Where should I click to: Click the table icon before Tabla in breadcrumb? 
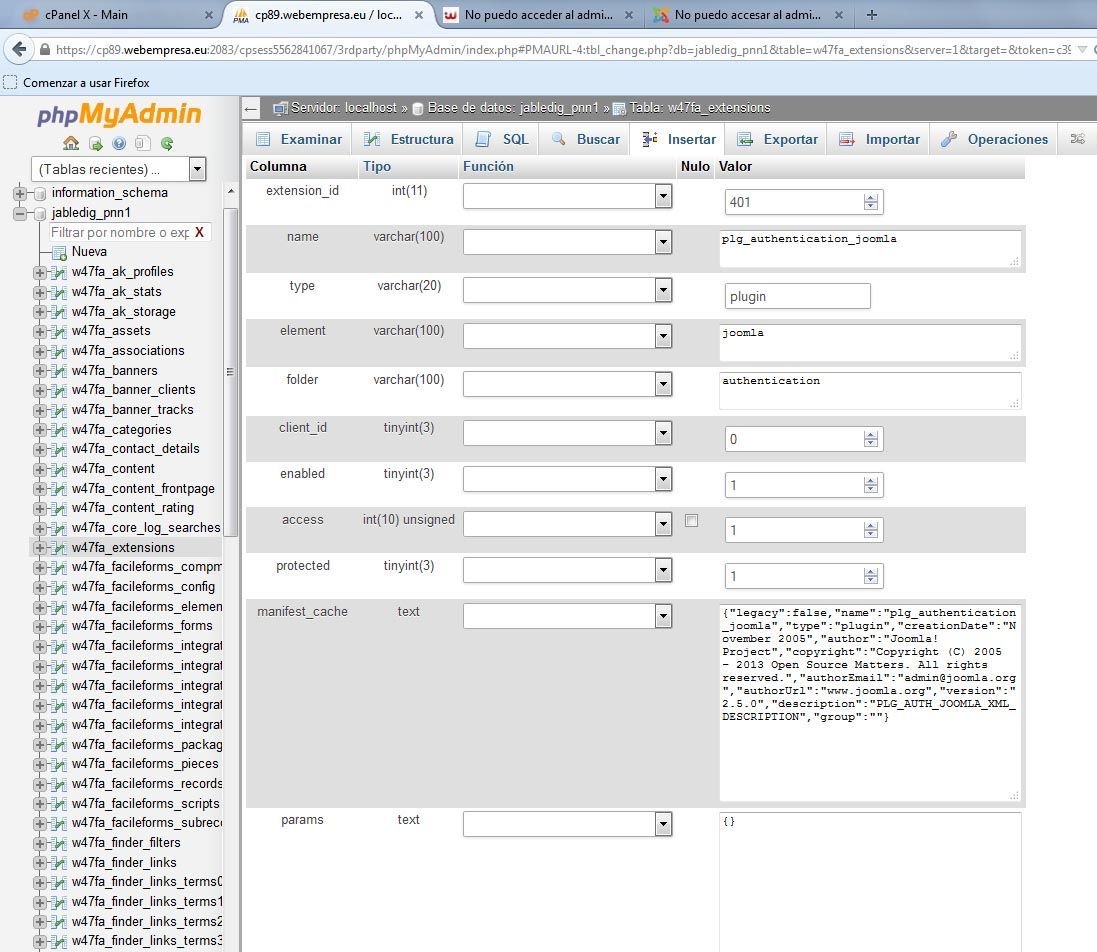click(x=619, y=108)
